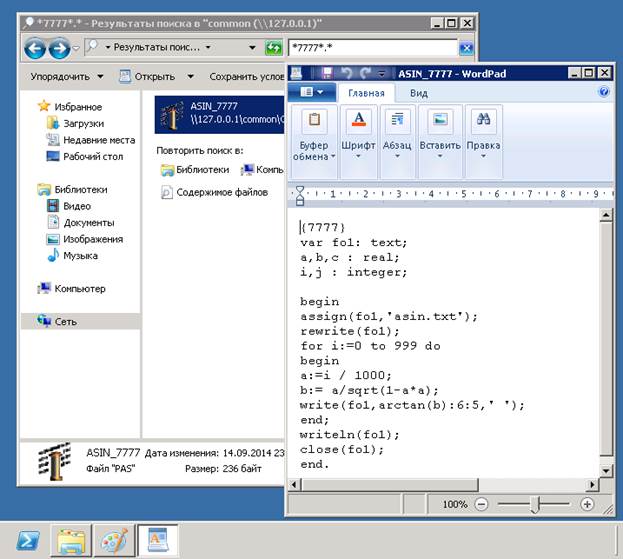This screenshot has height=559, width=623.
Task: Click the ASIN_7777 file icon in details pane
Action: pos(55,461)
